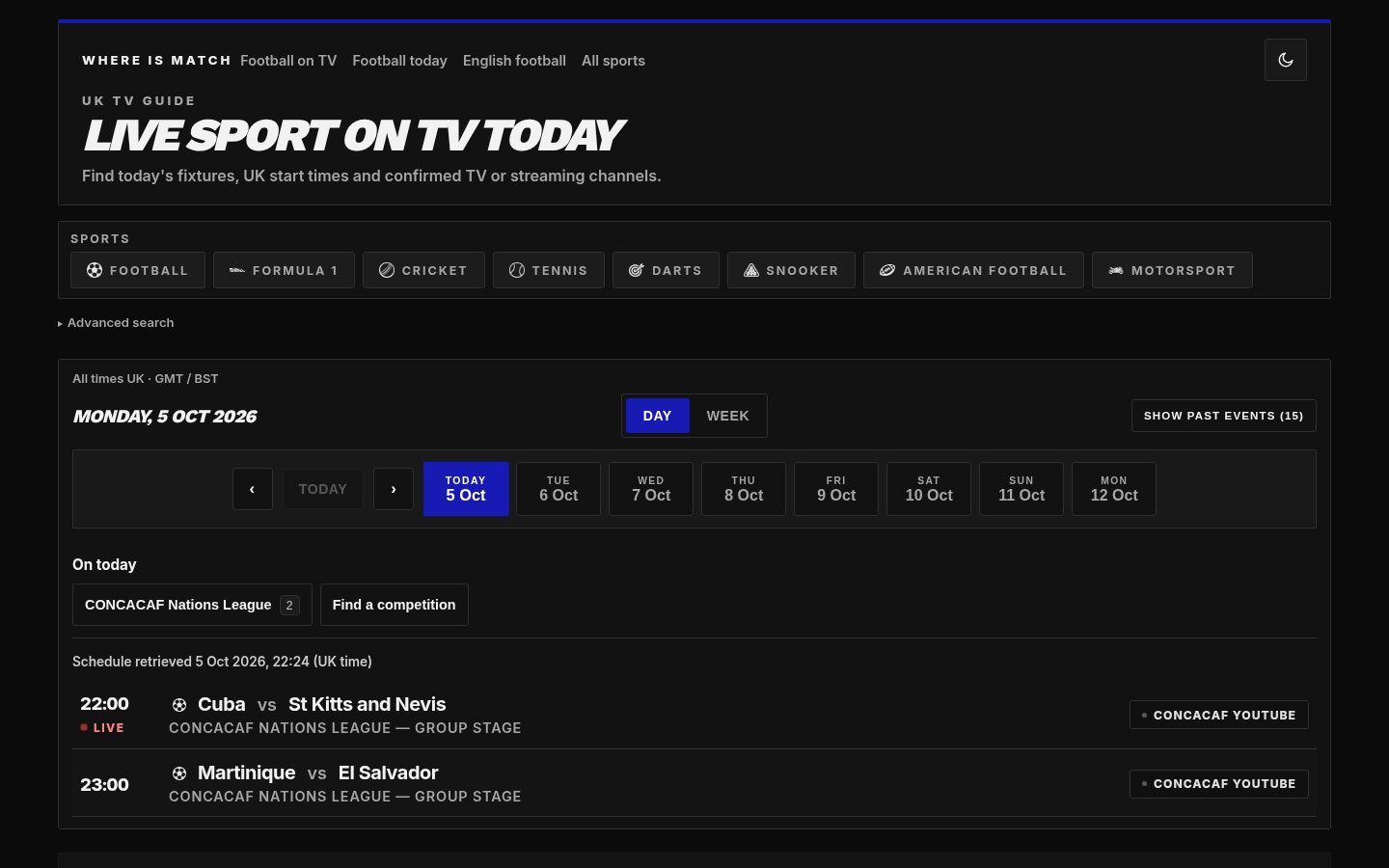Go to next dates with right chevron

(393, 489)
